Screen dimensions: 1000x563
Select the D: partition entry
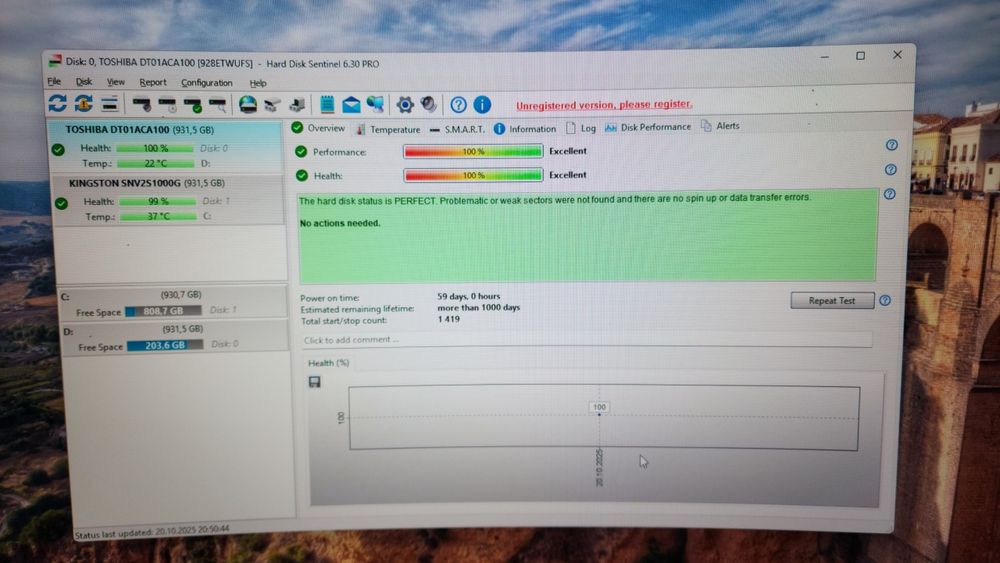click(175, 337)
